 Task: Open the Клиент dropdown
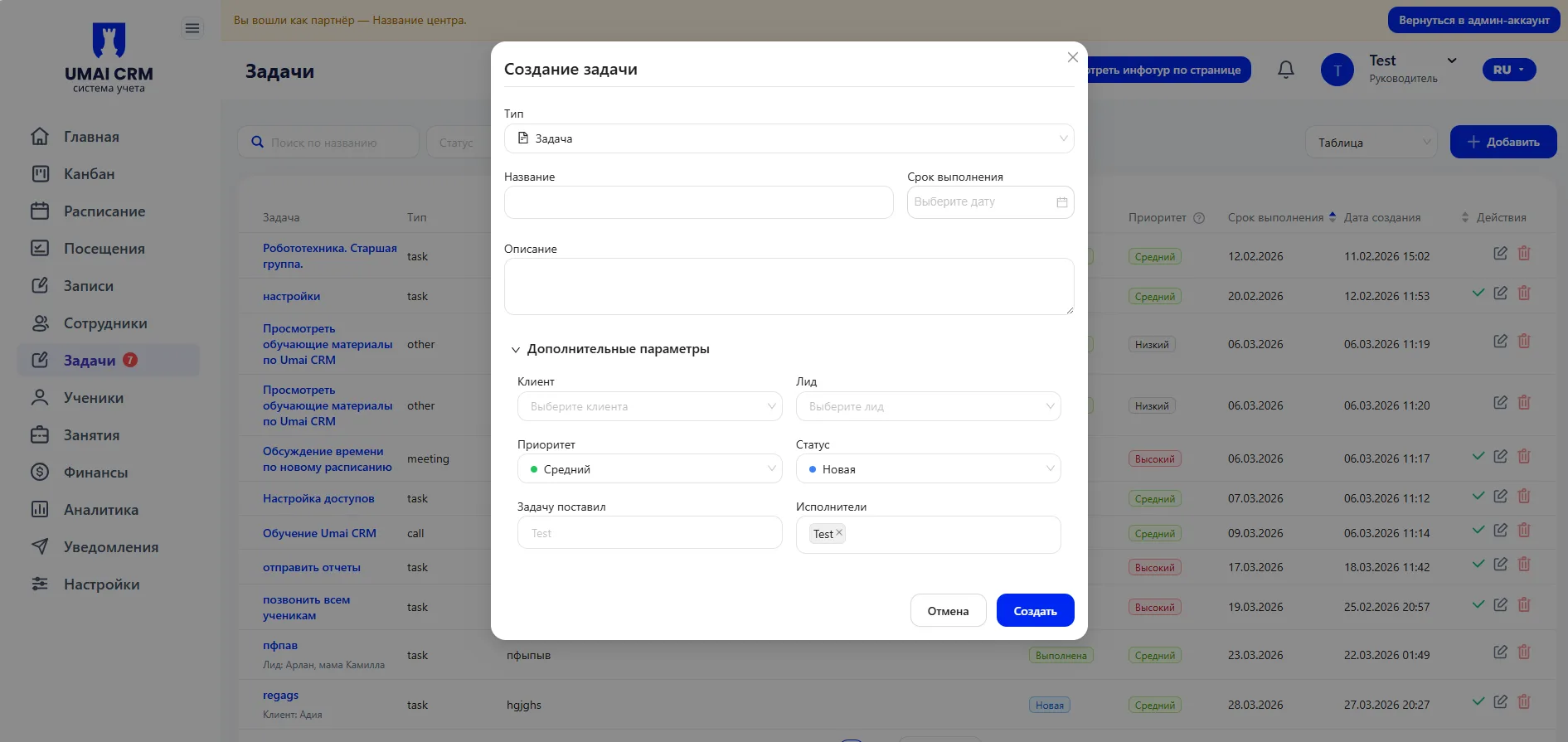coord(649,406)
